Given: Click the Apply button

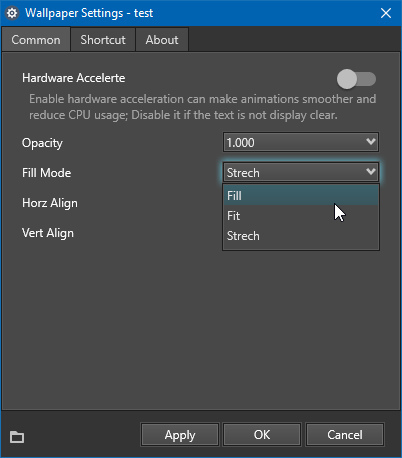Looking at the screenshot, I should pyautogui.click(x=180, y=435).
